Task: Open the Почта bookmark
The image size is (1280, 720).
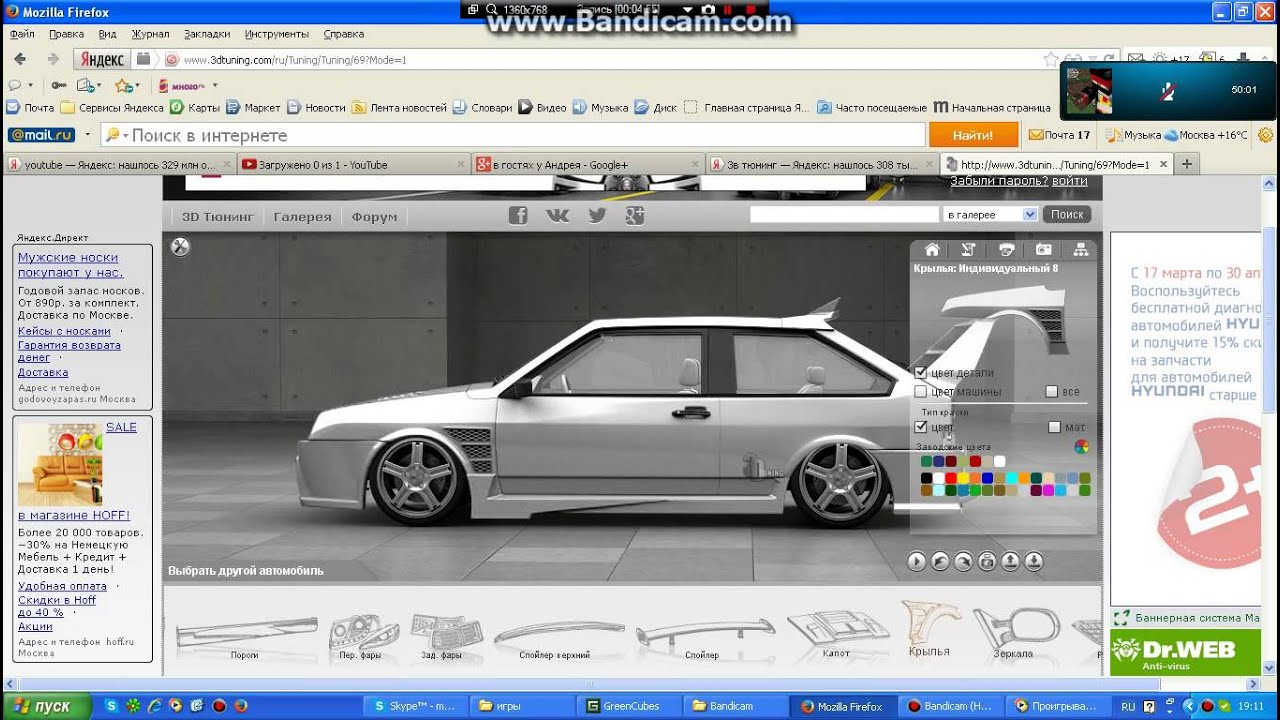Action: click(31, 108)
